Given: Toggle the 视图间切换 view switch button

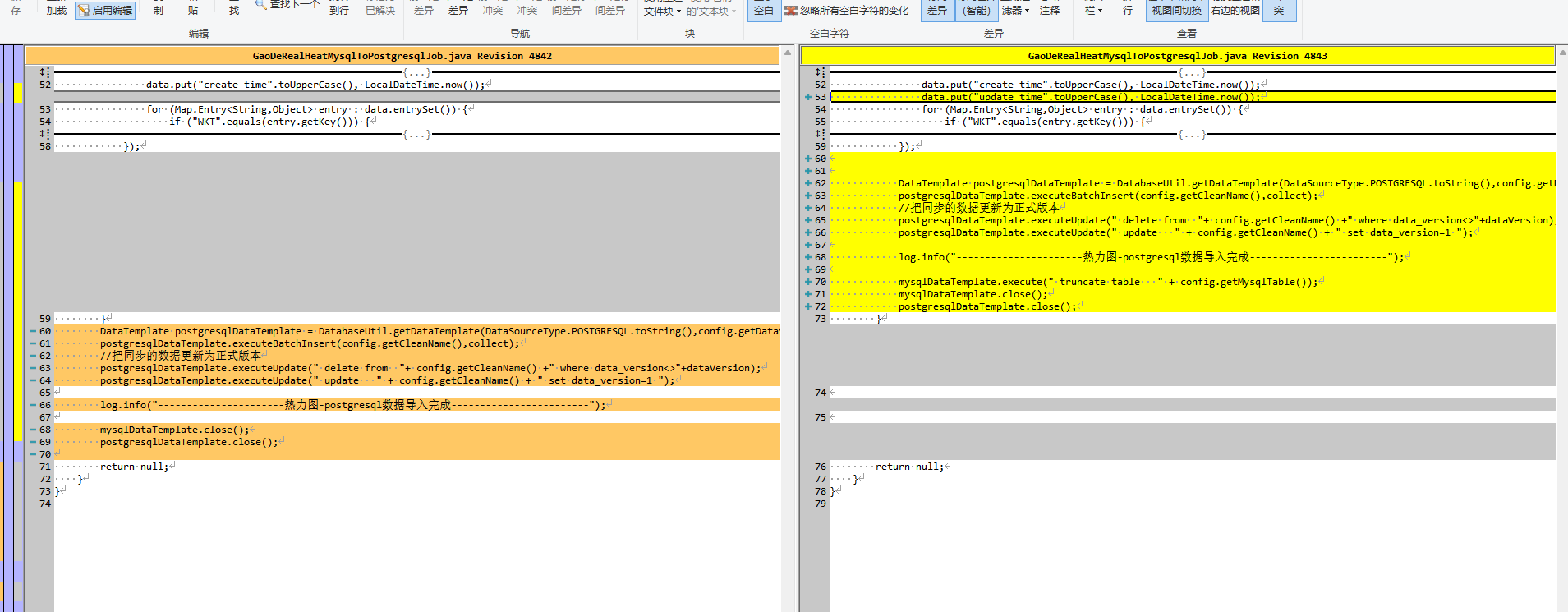Looking at the screenshot, I should (1176, 11).
